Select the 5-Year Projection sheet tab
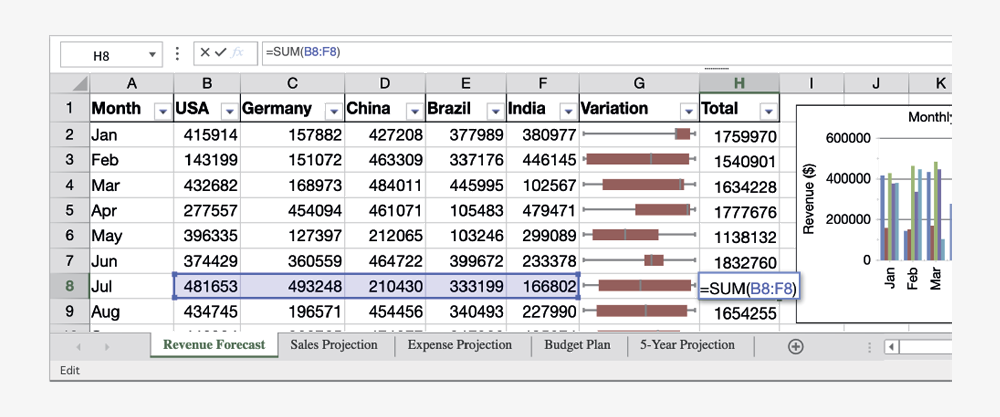 point(687,345)
